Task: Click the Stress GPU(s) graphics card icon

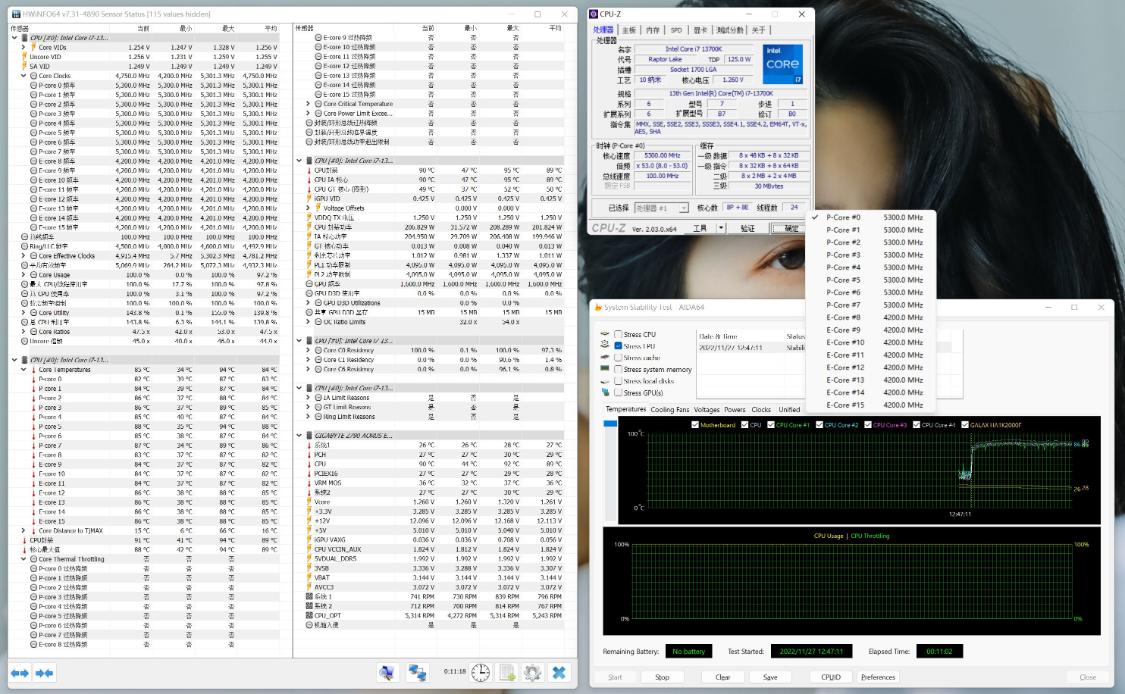Action: (x=605, y=392)
